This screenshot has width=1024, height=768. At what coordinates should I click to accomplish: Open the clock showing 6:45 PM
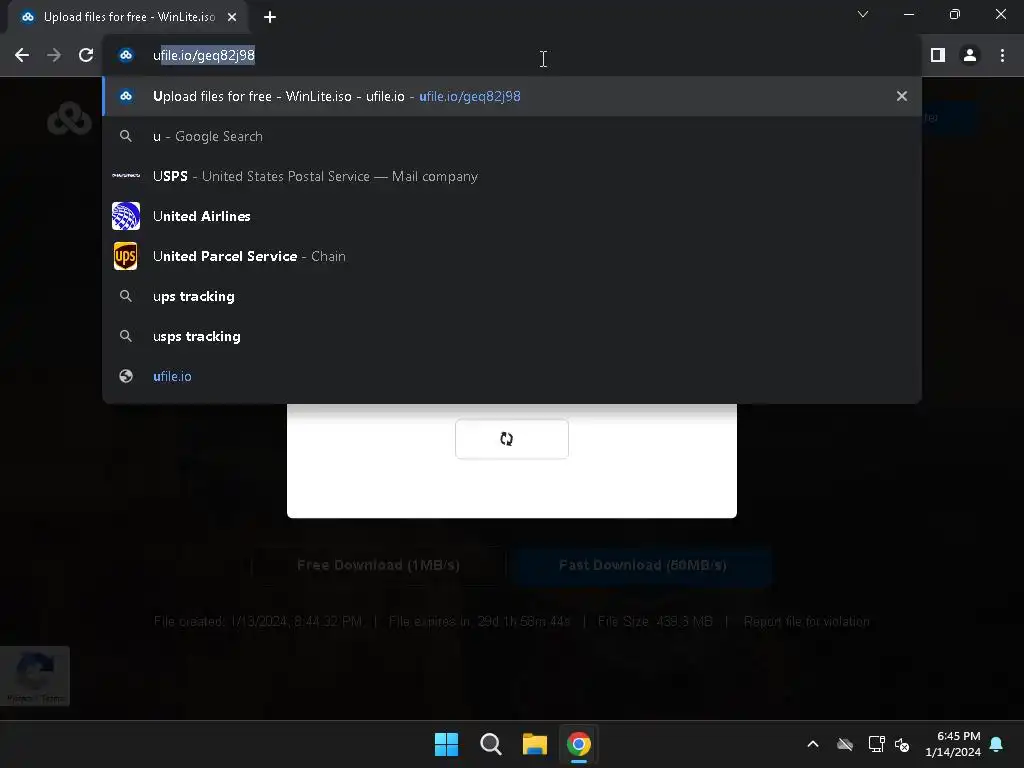[953, 744]
